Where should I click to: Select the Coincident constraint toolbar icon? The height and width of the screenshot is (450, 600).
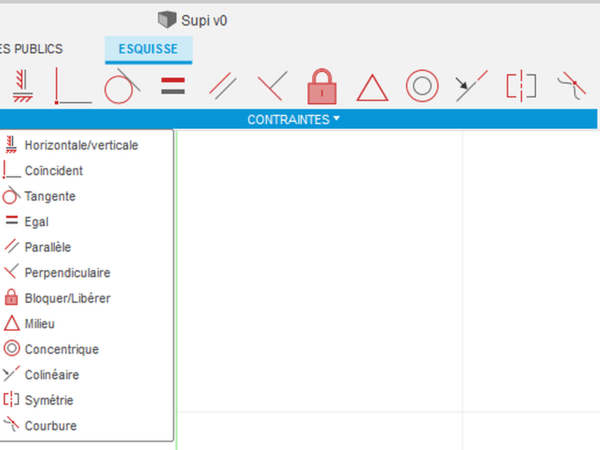[x=72, y=87]
